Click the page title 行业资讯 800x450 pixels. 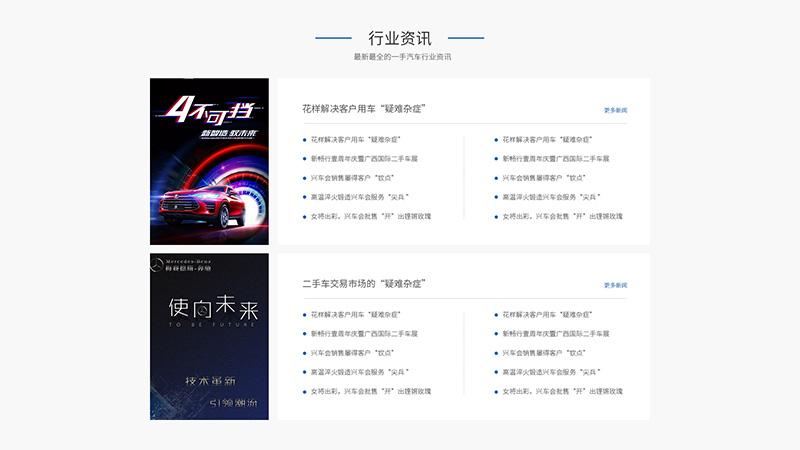[x=400, y=38]
